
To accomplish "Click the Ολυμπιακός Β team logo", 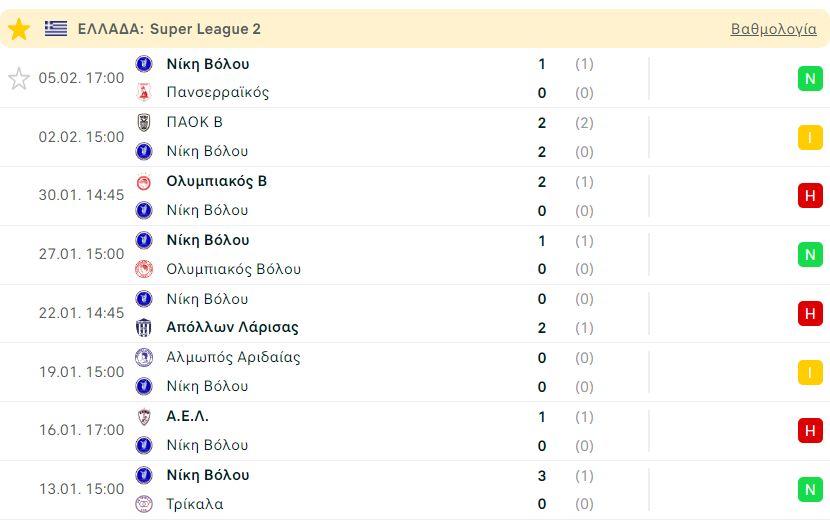I will tap(144, 182).
